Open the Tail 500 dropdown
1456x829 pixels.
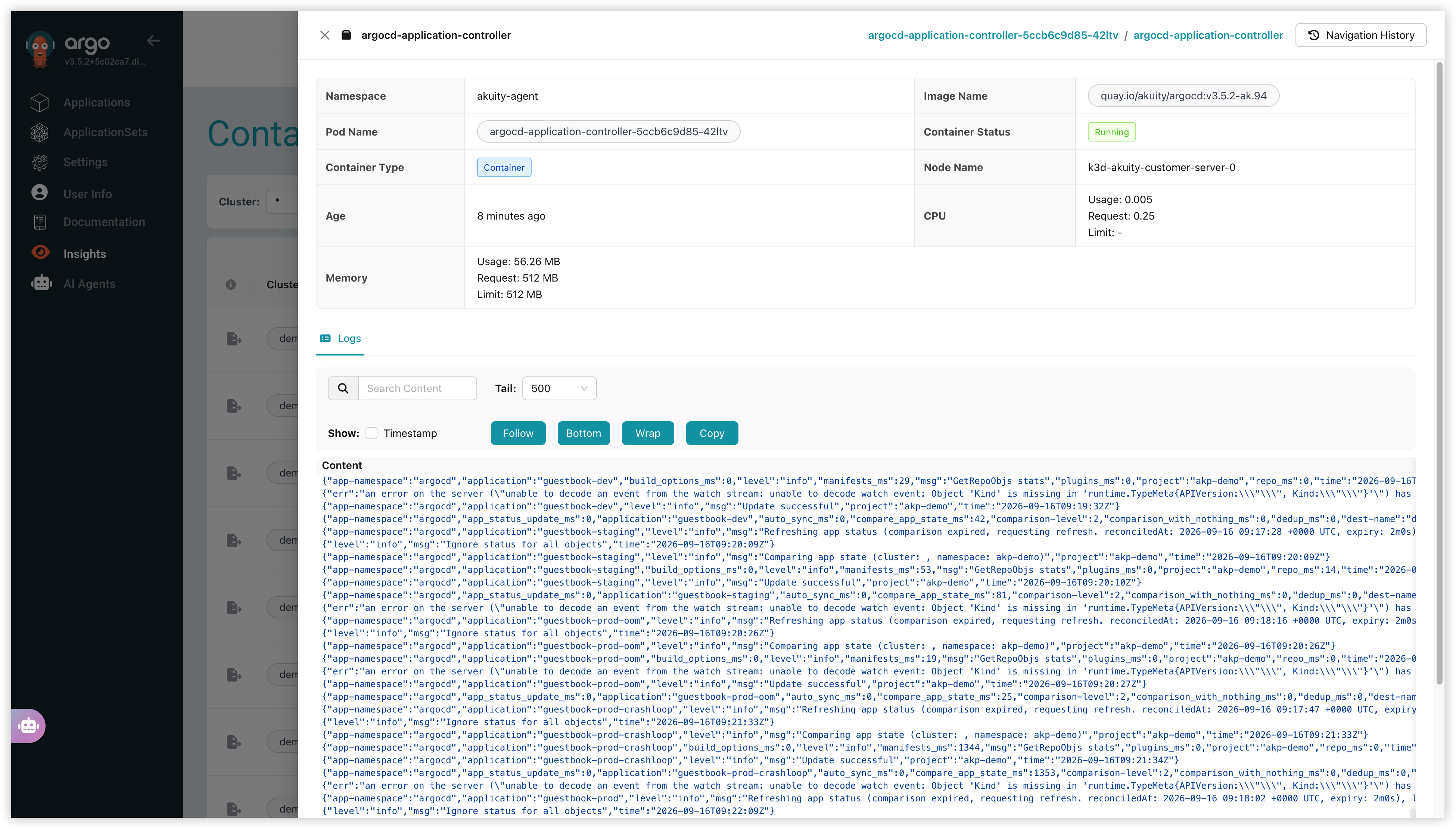point(560,388)
